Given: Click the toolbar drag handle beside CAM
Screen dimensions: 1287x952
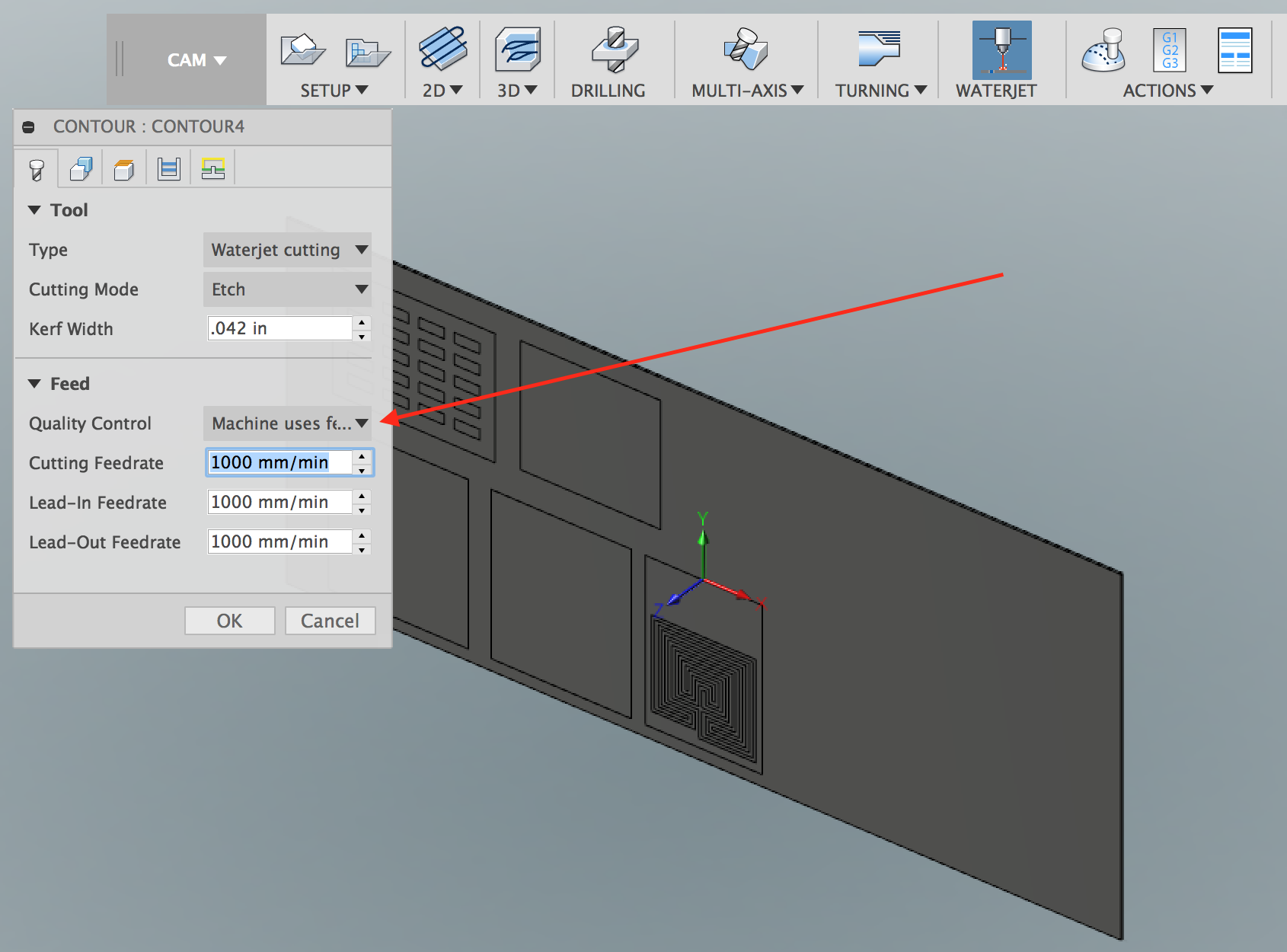Looking at the screenshot, I should [120, 59].
